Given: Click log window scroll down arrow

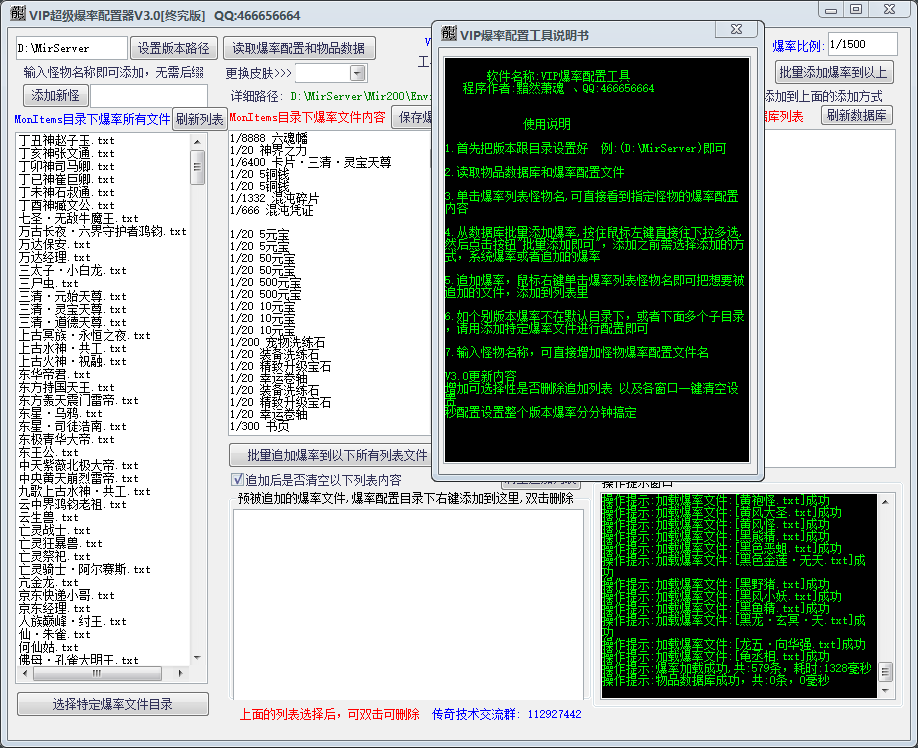Looking at the screenshot, I should (885, 691).
